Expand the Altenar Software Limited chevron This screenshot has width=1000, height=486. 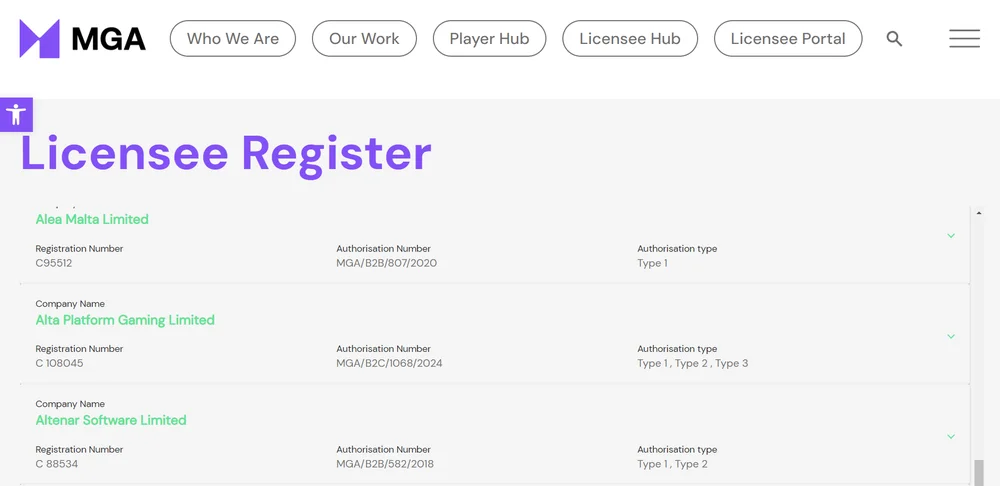(x=951, y=436)
